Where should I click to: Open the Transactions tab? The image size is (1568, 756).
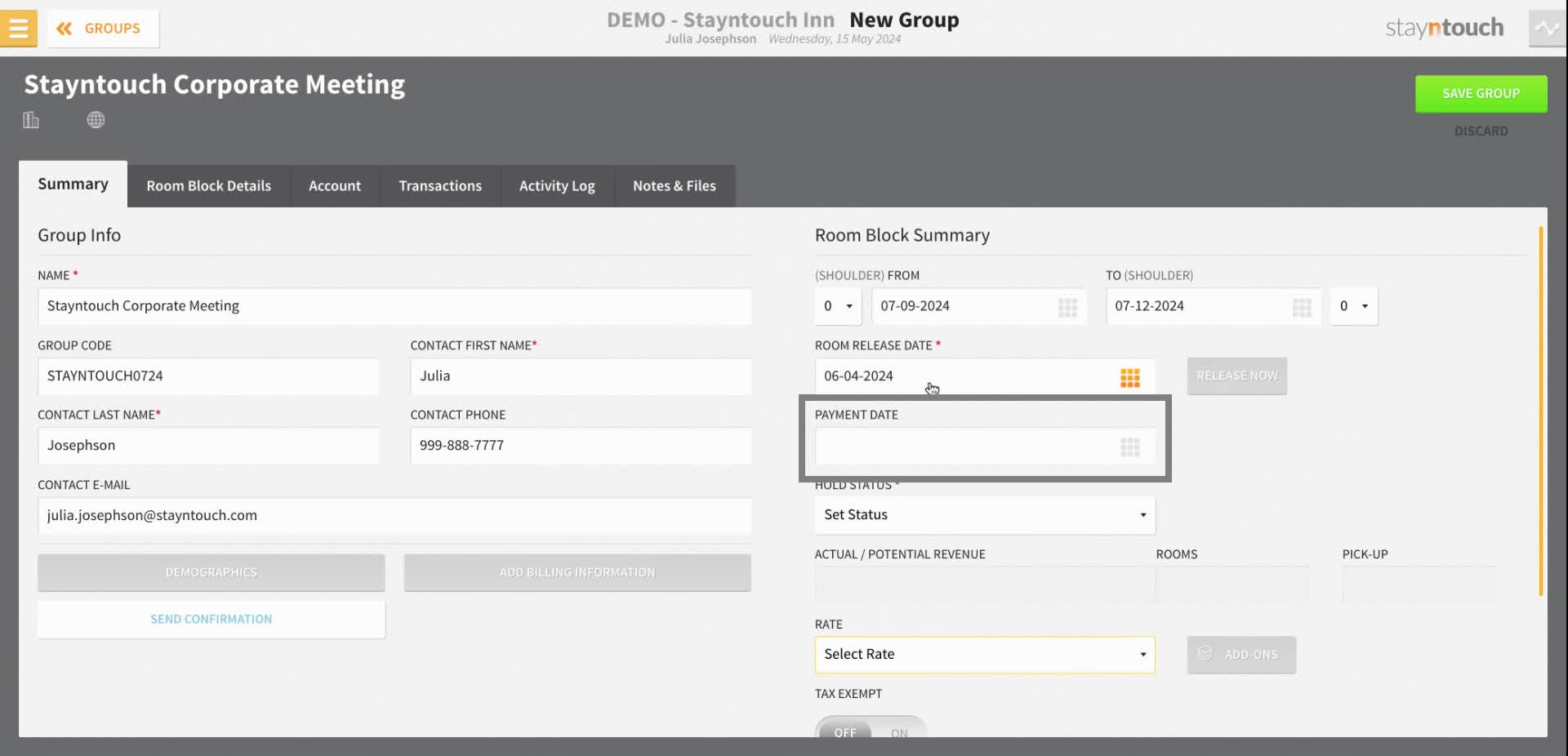440,186
